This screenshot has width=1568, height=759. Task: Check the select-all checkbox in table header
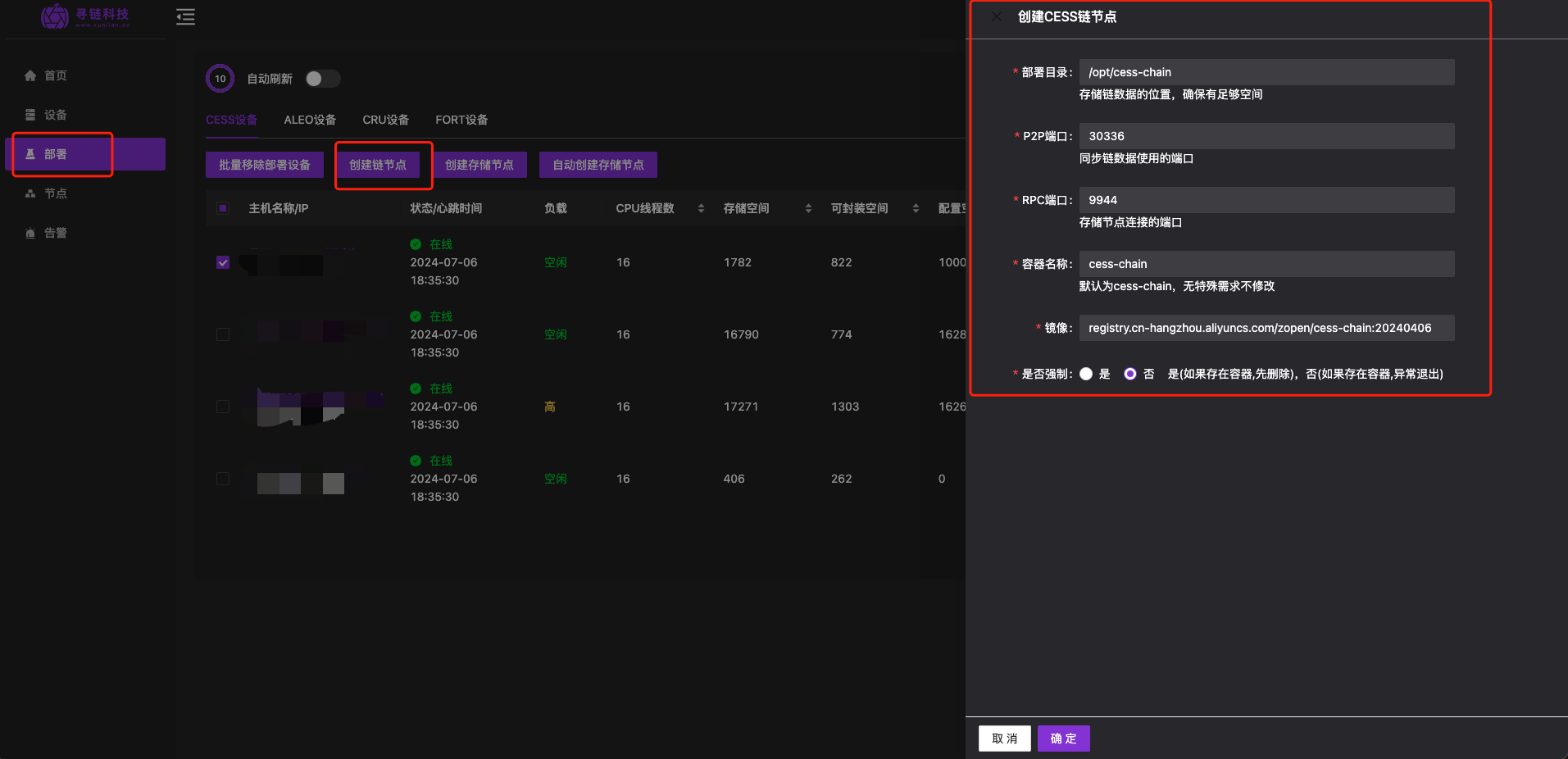(x=223, y=208)
